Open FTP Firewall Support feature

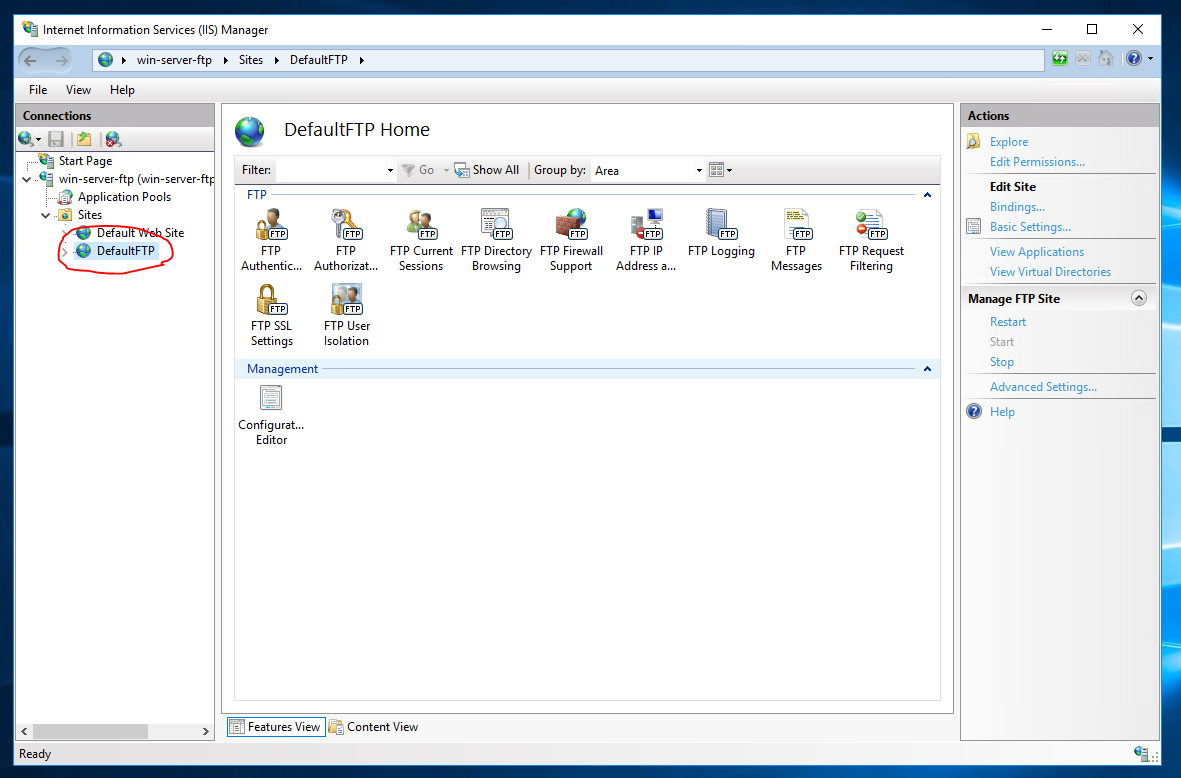click(571, 240)
